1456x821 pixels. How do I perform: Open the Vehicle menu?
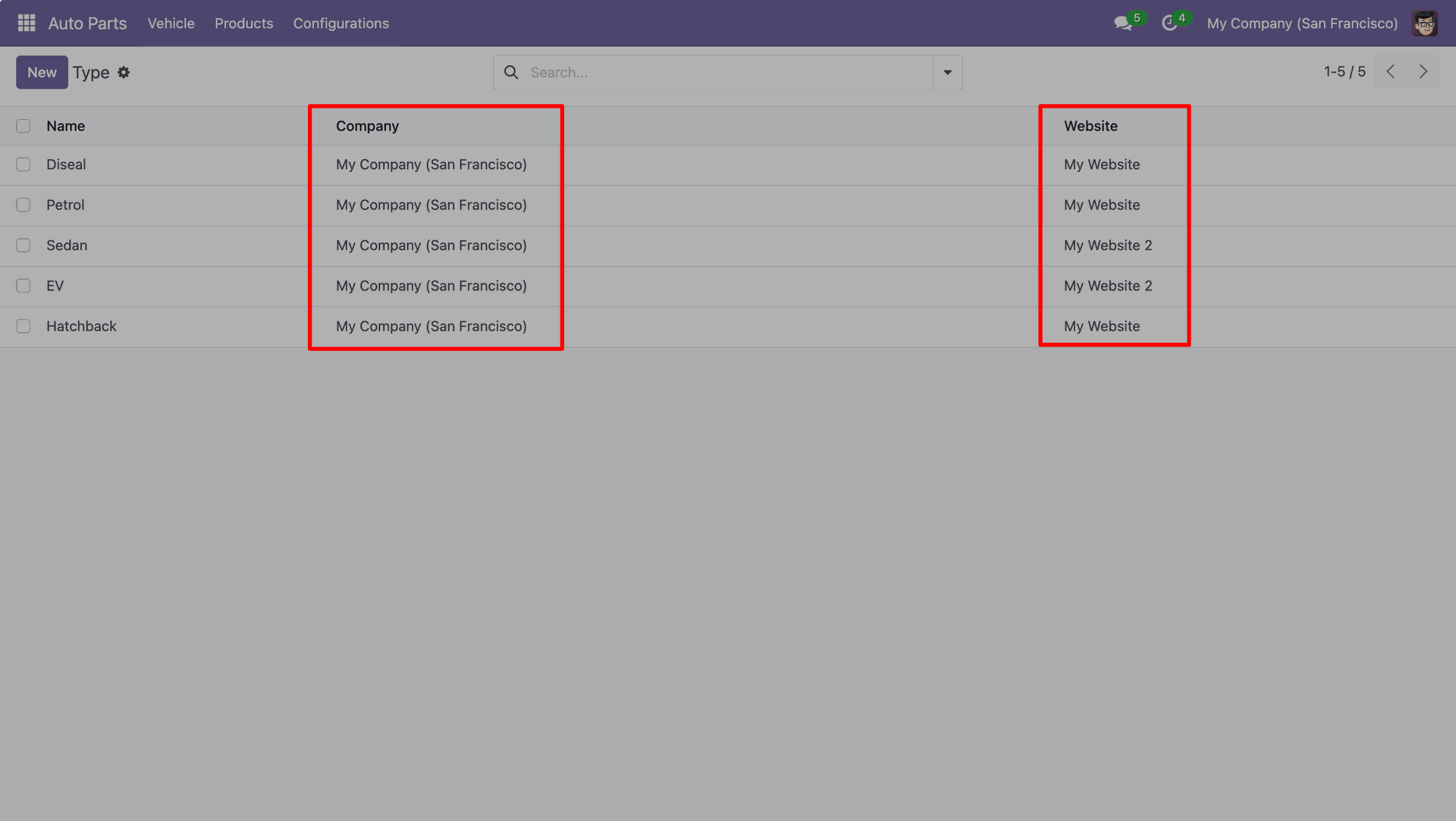tap(171, 24)
